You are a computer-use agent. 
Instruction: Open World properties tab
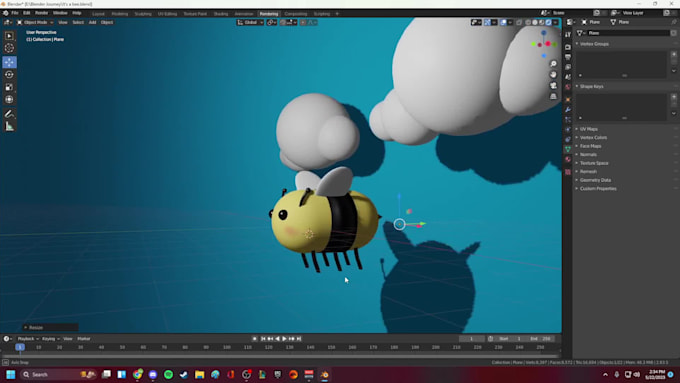click(x=568, y=87)
